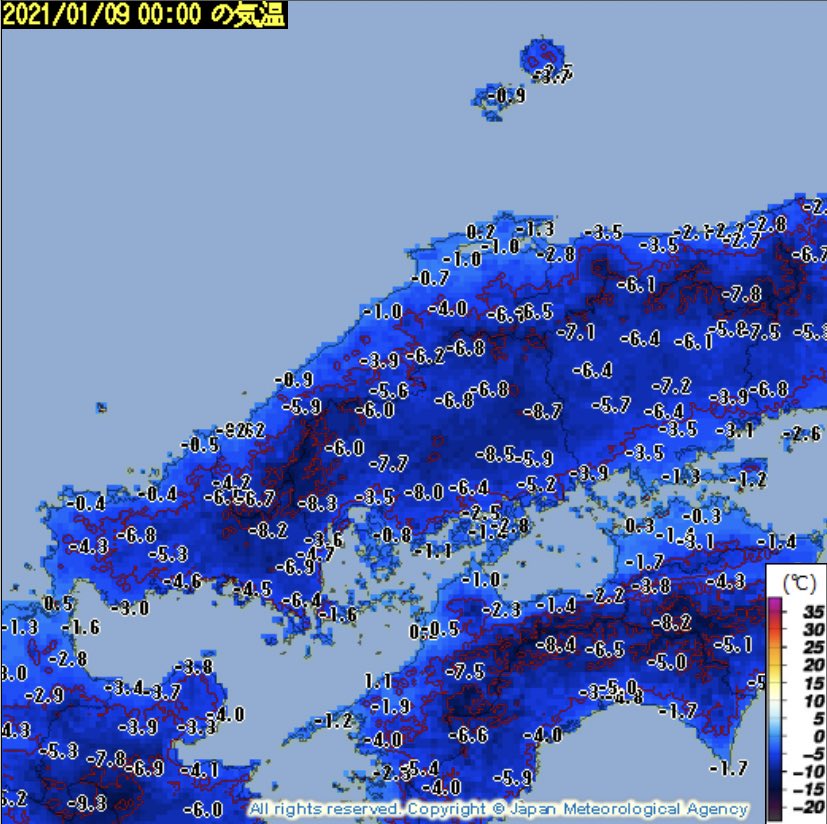Click the 2021/01/09 00:00 timestamp label
This screenshot has height=824, width=827.
tap(144, 14)
